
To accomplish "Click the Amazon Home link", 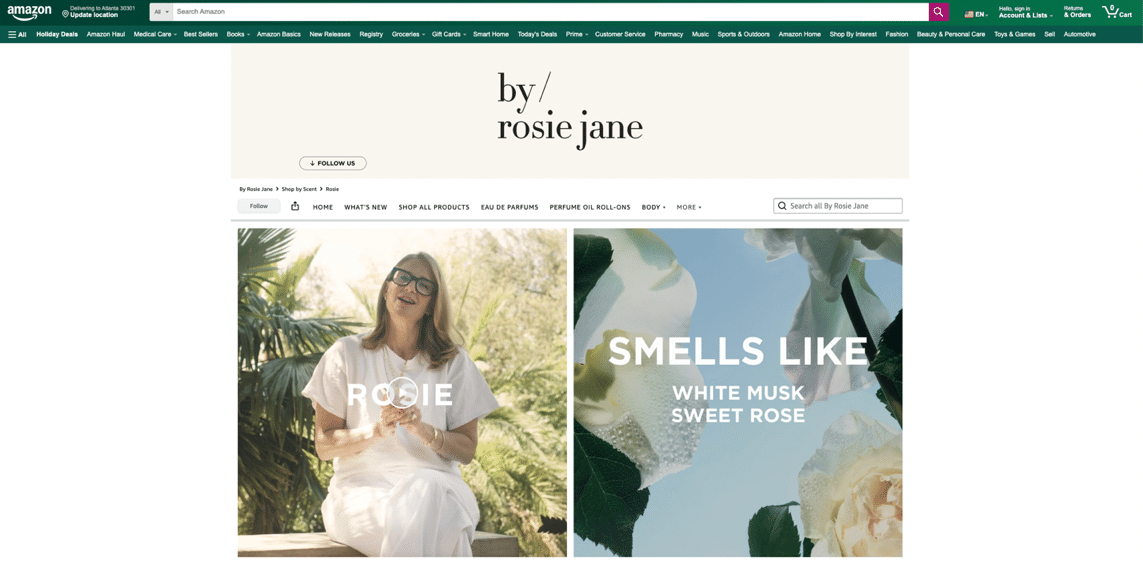I will 800,34.
